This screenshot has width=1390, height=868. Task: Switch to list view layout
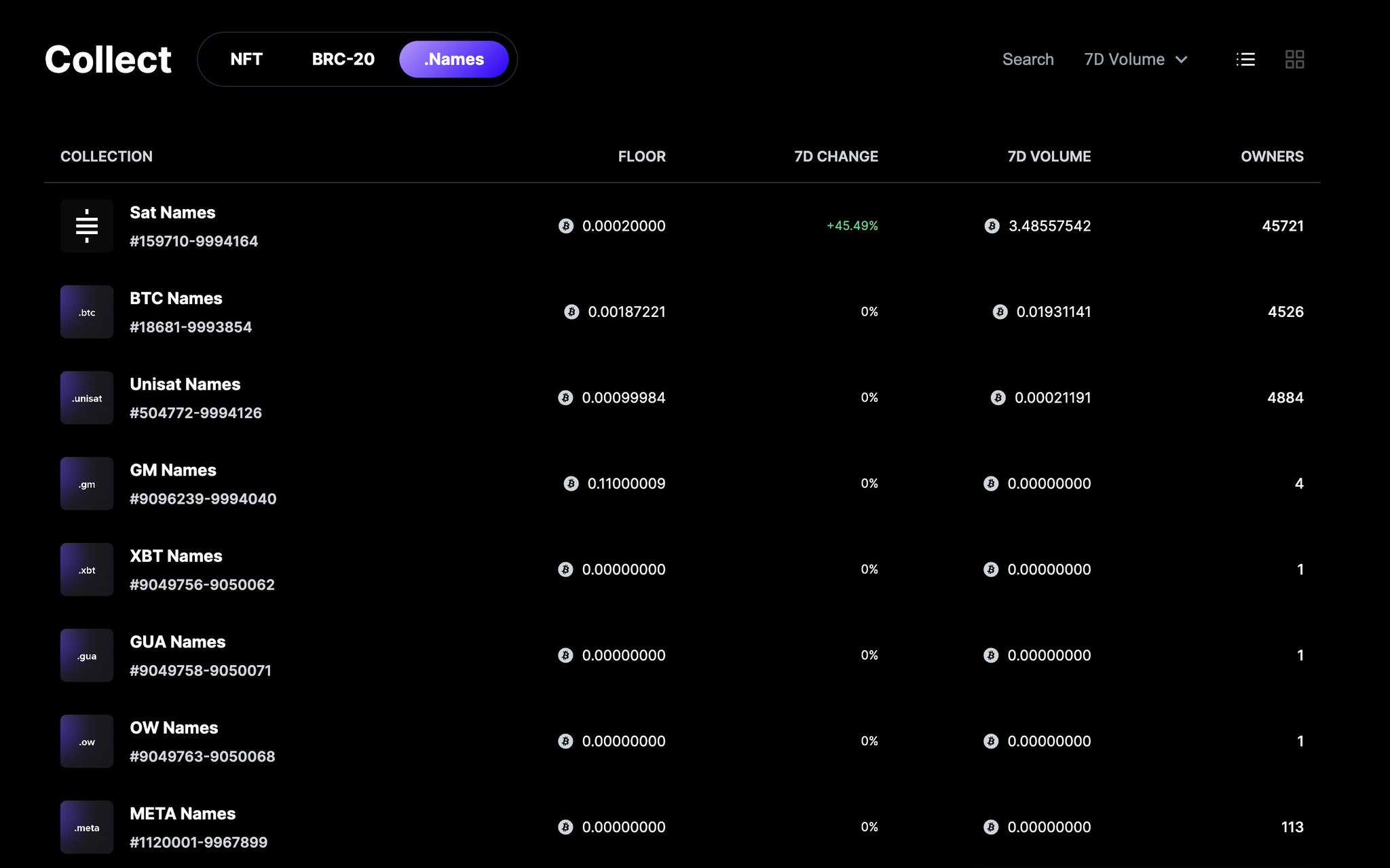tap(1245, 59)
